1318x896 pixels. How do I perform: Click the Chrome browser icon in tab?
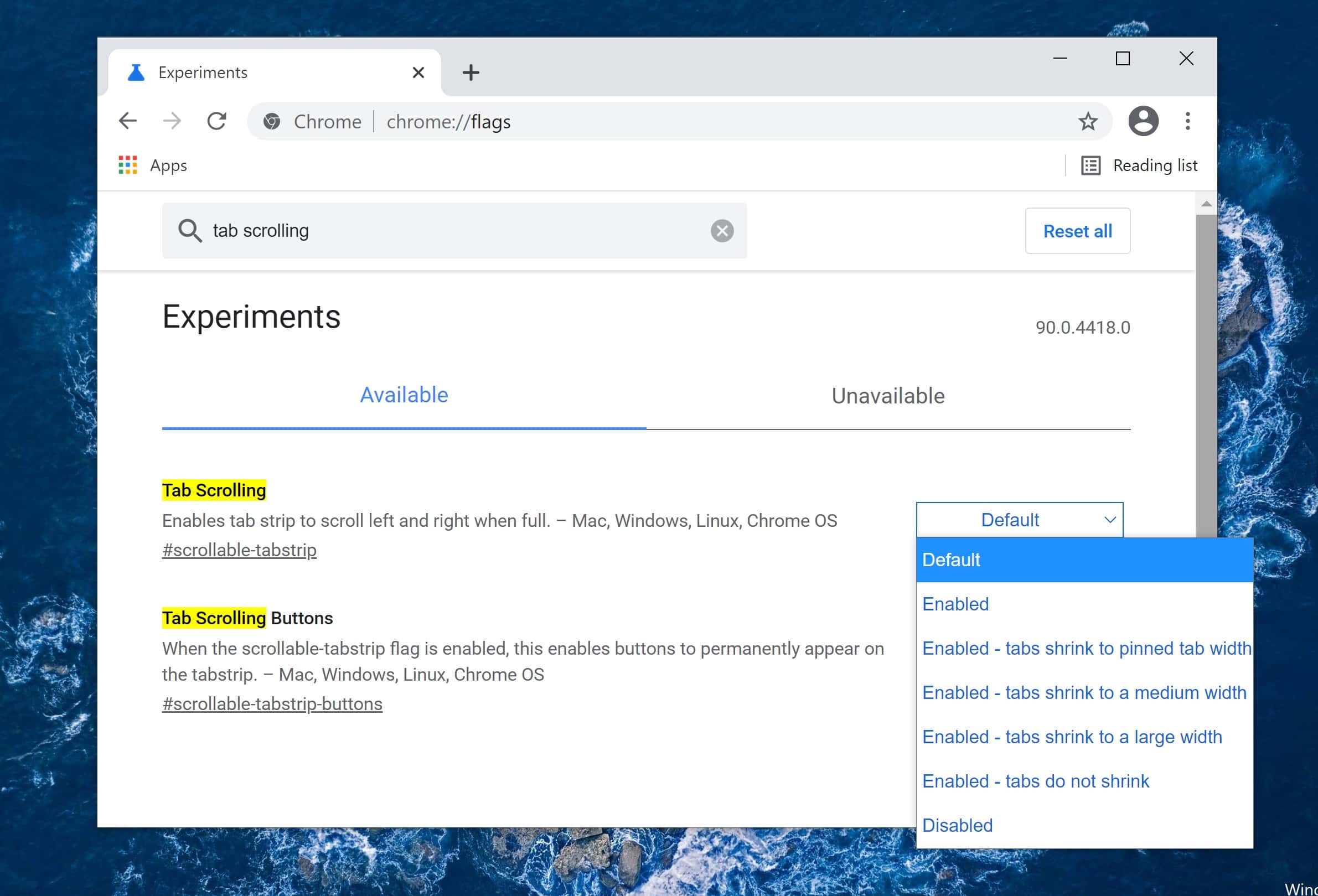(x=270, y=121)
